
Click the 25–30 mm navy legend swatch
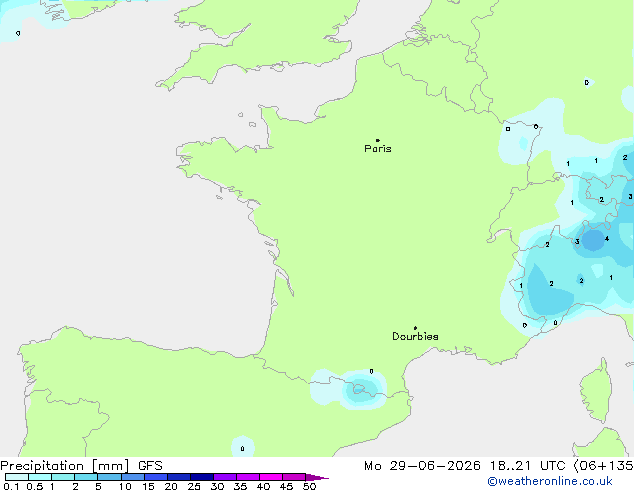[x=201, y=477]
